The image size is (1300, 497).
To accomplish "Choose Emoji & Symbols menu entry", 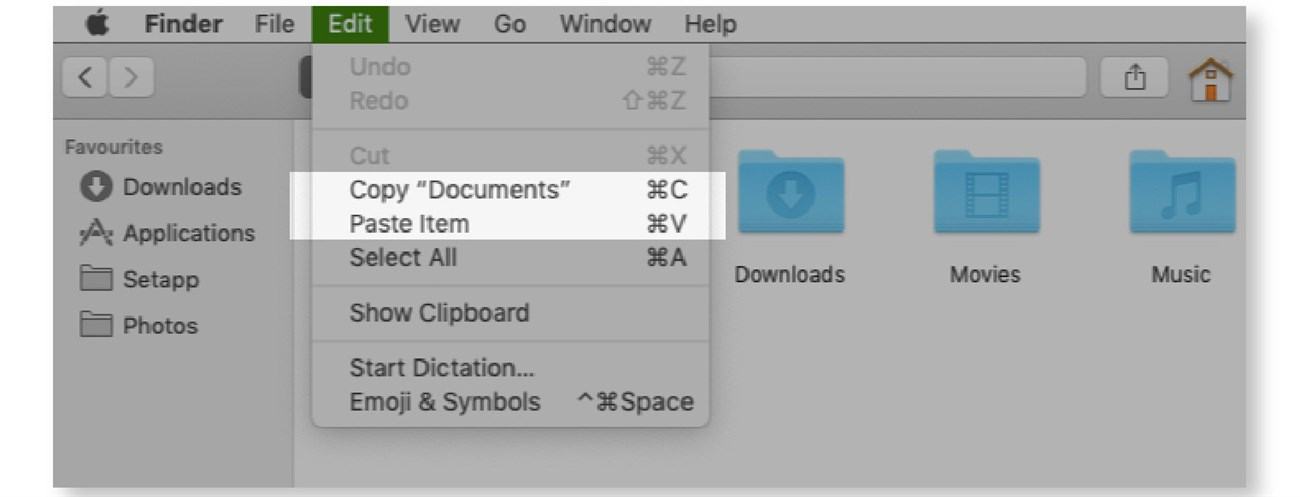I will (x=510, y=402).
